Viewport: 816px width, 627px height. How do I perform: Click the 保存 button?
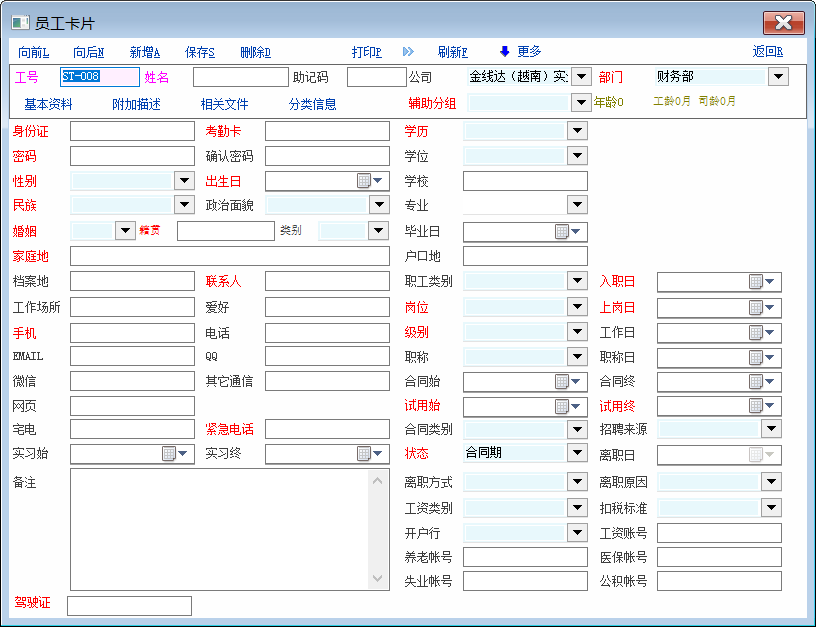[x=200, y=52]
